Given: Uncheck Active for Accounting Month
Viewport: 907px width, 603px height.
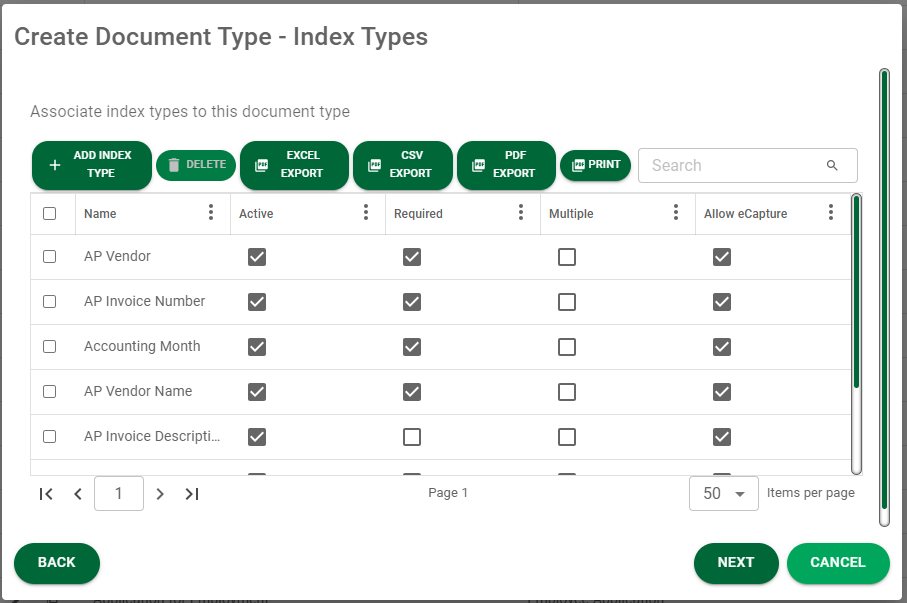Looking at the screenshot, I should point(257,347).
